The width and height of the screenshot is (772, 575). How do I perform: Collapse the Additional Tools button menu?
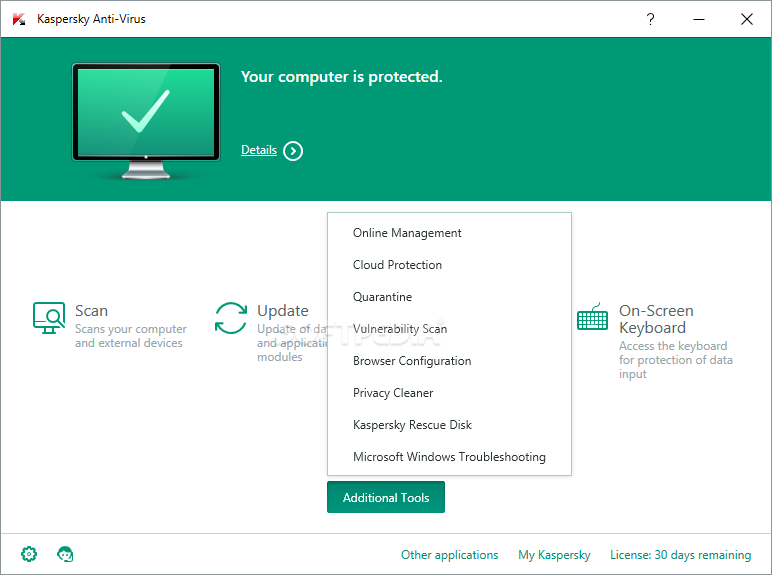pos(386,497)
